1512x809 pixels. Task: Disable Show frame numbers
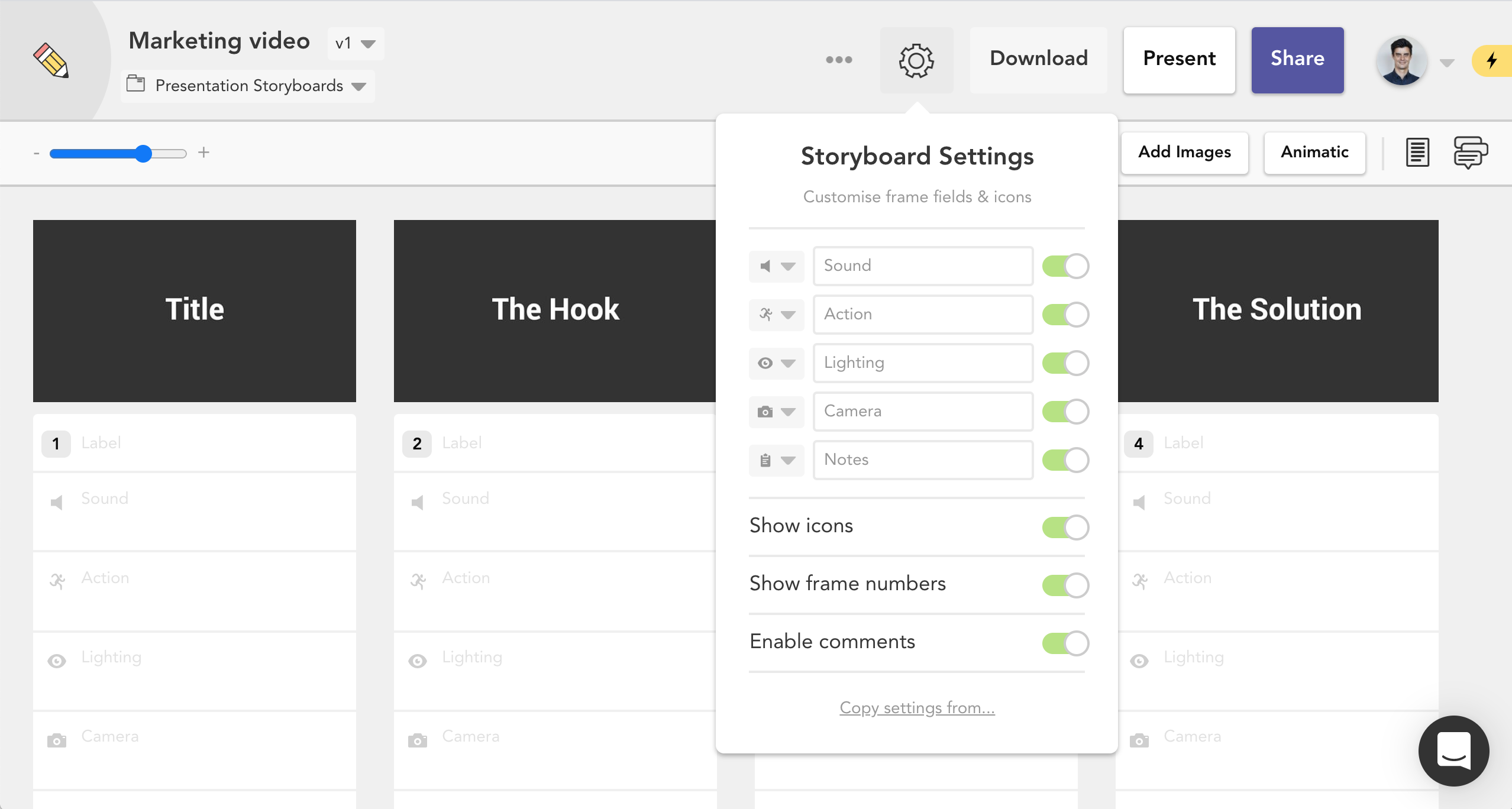click(x=1065, y=585)
